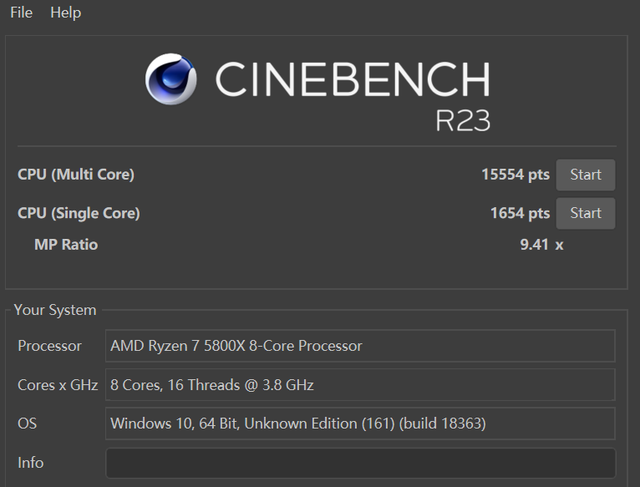Screen dimensions: 640x487
Task: Click the Windows 10 OS field
Action: pos(360,424)
